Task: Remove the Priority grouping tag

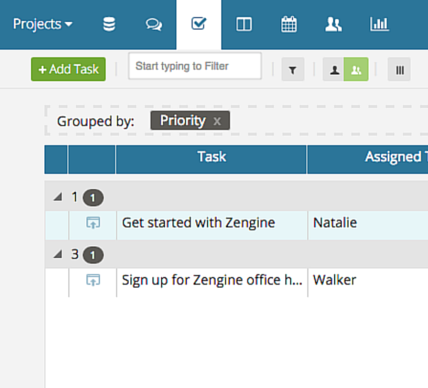Action: coord(217,121)
